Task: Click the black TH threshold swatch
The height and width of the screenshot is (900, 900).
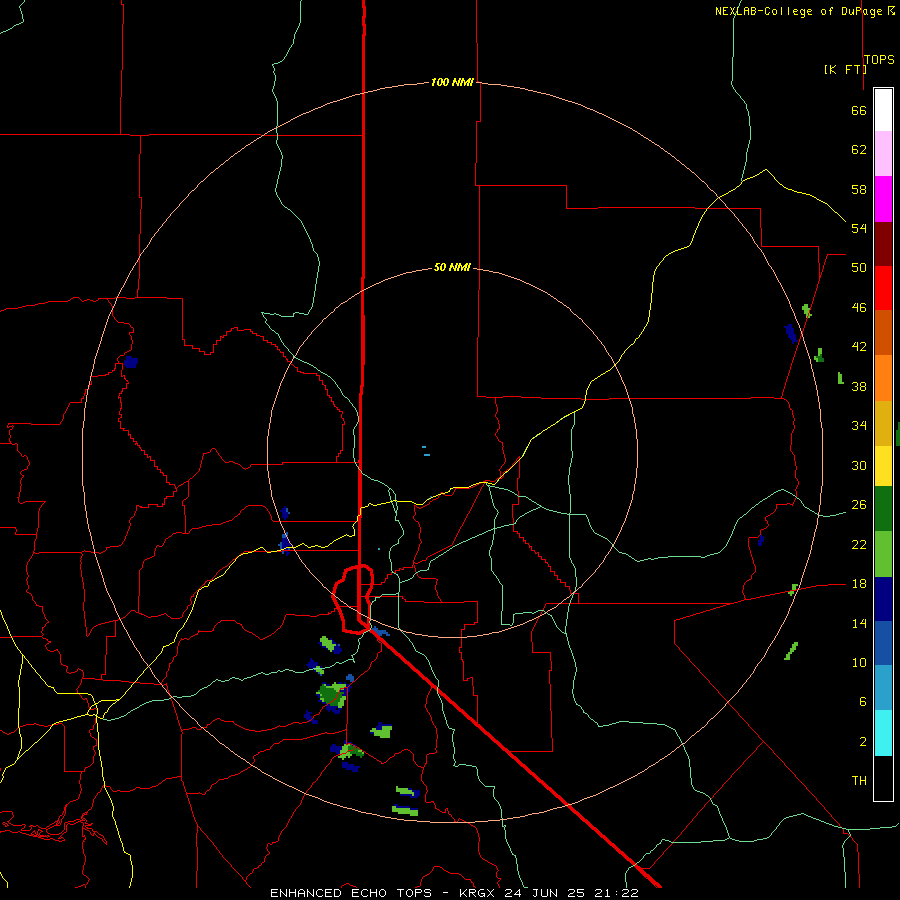Action: [x=883, y=778]
